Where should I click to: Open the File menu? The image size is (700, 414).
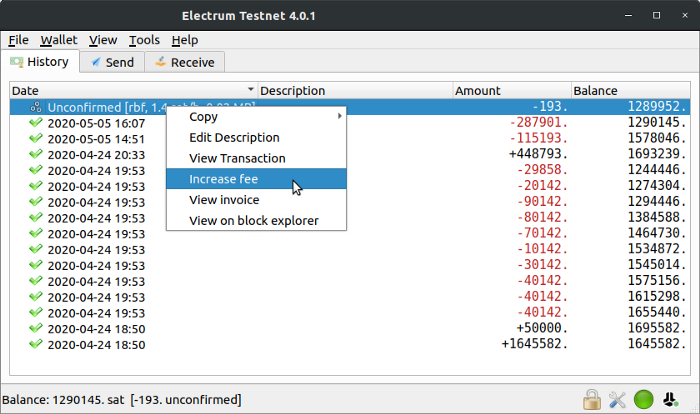click(x=18, y=40)
